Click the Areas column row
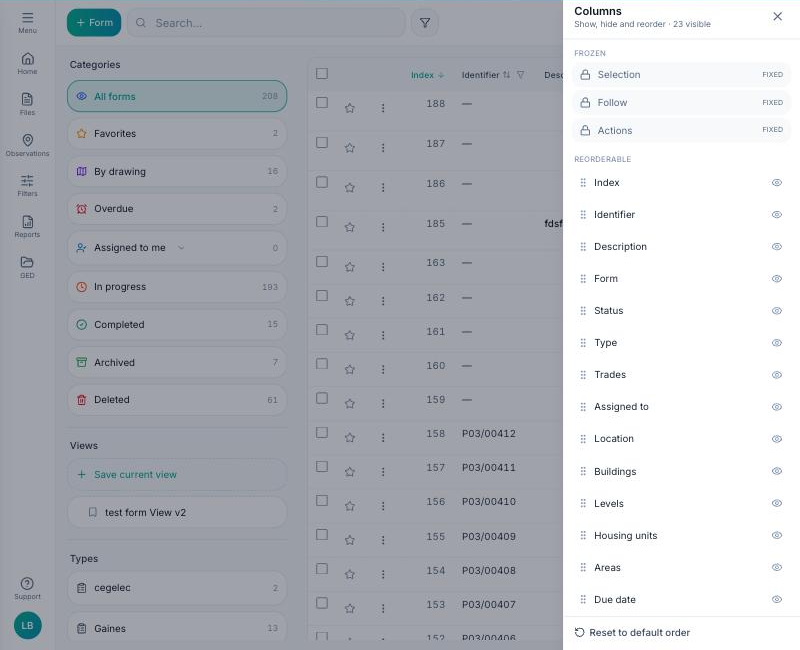Image resolution: width=800 pixels, height=650 pixels. [681, 567]
